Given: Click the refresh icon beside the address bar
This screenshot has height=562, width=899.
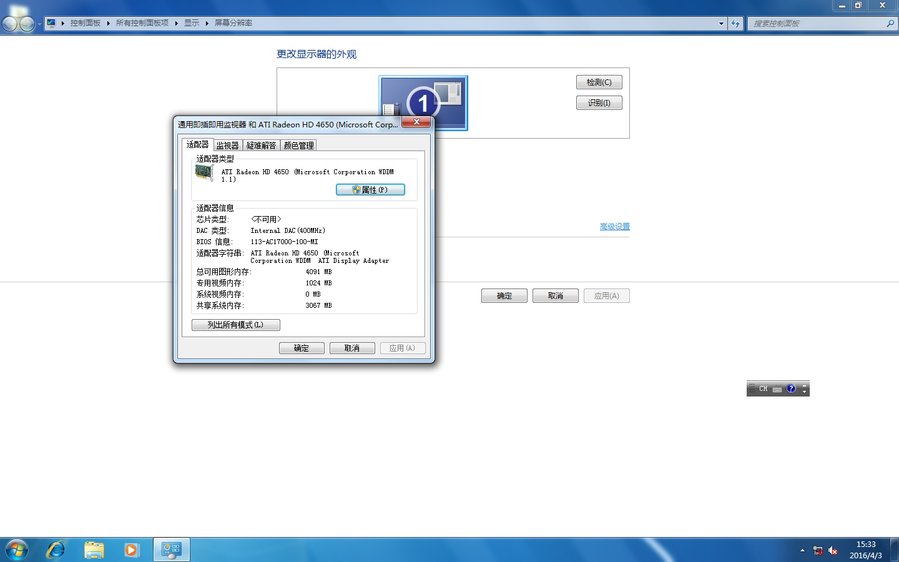Looking at the screenshot, I should 735,22.
